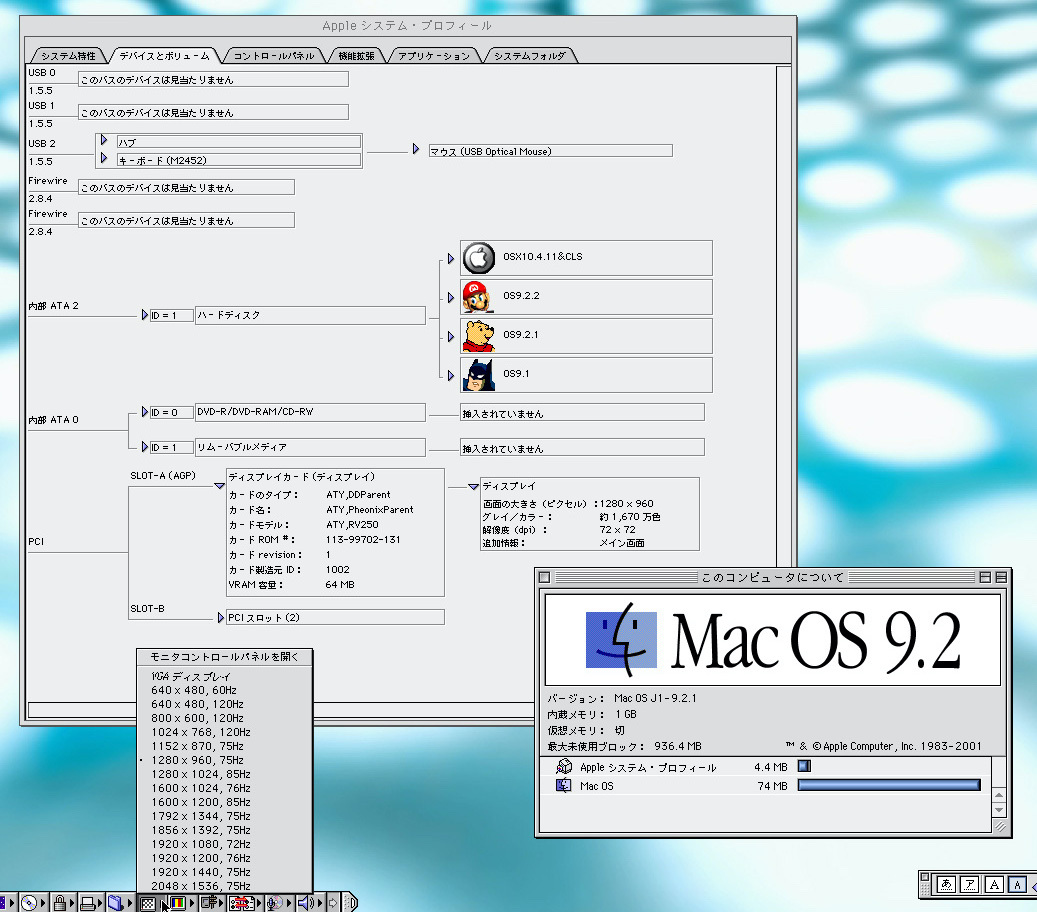The height and width of the screenshot is (912, 1037).
Task: Click the Batman icon for OS9.1 volume
Action: coord(478,375)
